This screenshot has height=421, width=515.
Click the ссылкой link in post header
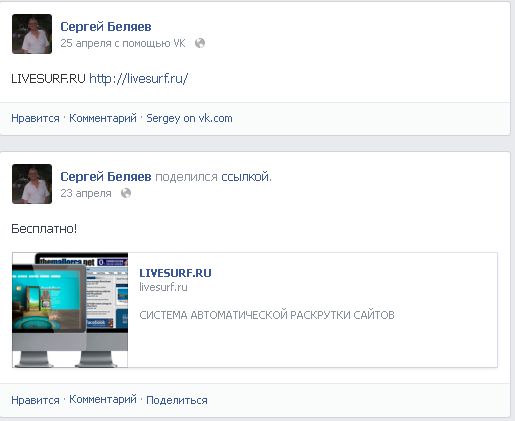point(246,177)
